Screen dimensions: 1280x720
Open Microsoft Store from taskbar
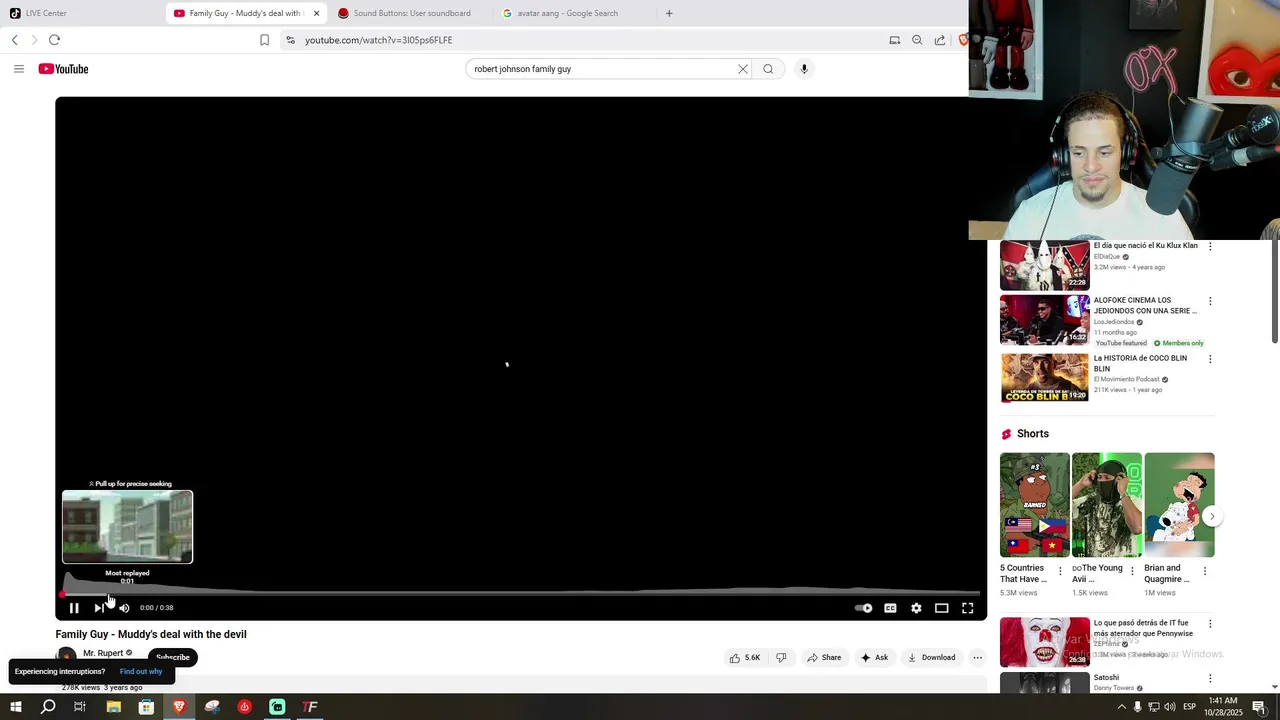[x=146, y=707]
